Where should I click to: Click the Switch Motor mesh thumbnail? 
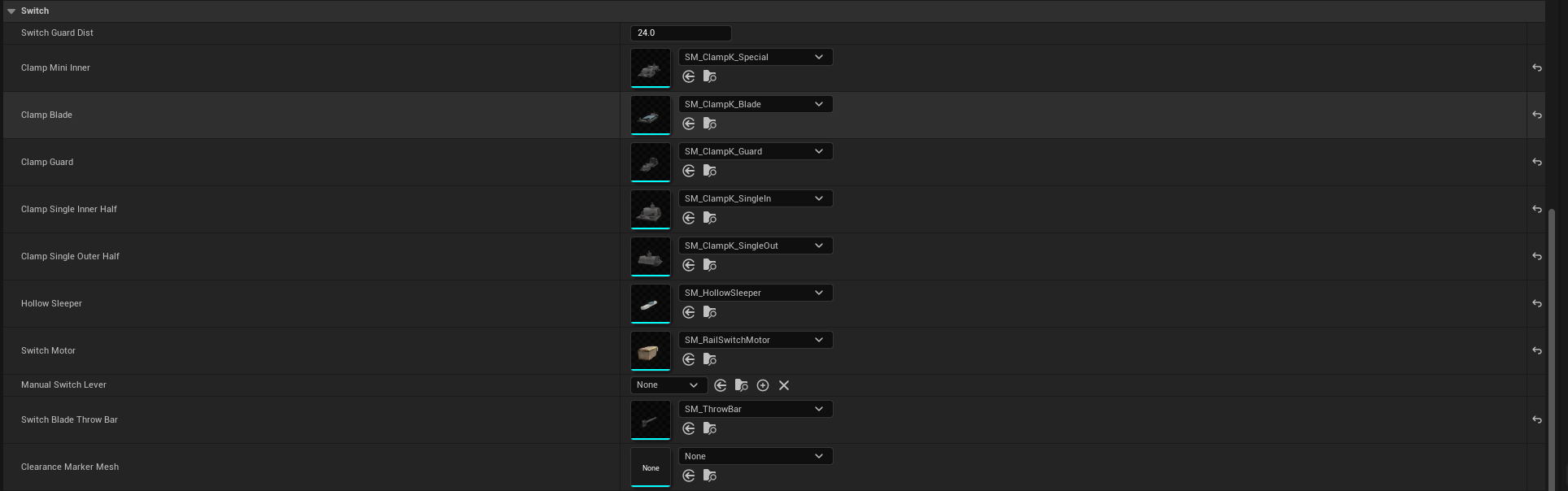pos(651,350)
